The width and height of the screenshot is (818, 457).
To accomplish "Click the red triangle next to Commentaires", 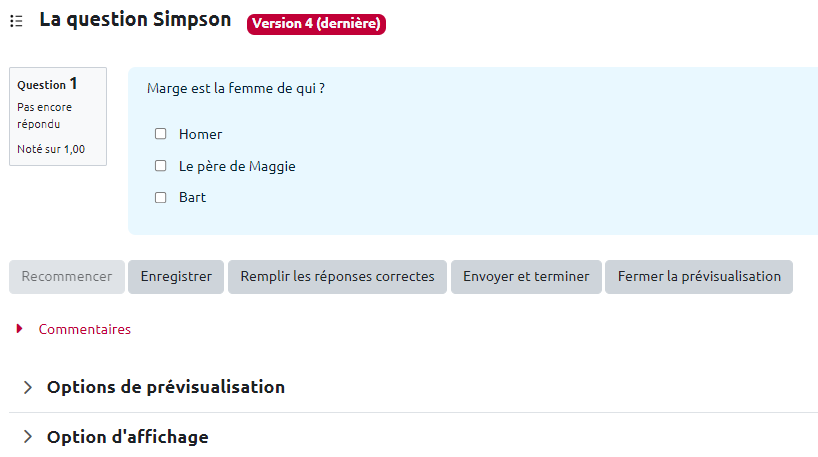I will pyautogui.click(x=20, y=329).
